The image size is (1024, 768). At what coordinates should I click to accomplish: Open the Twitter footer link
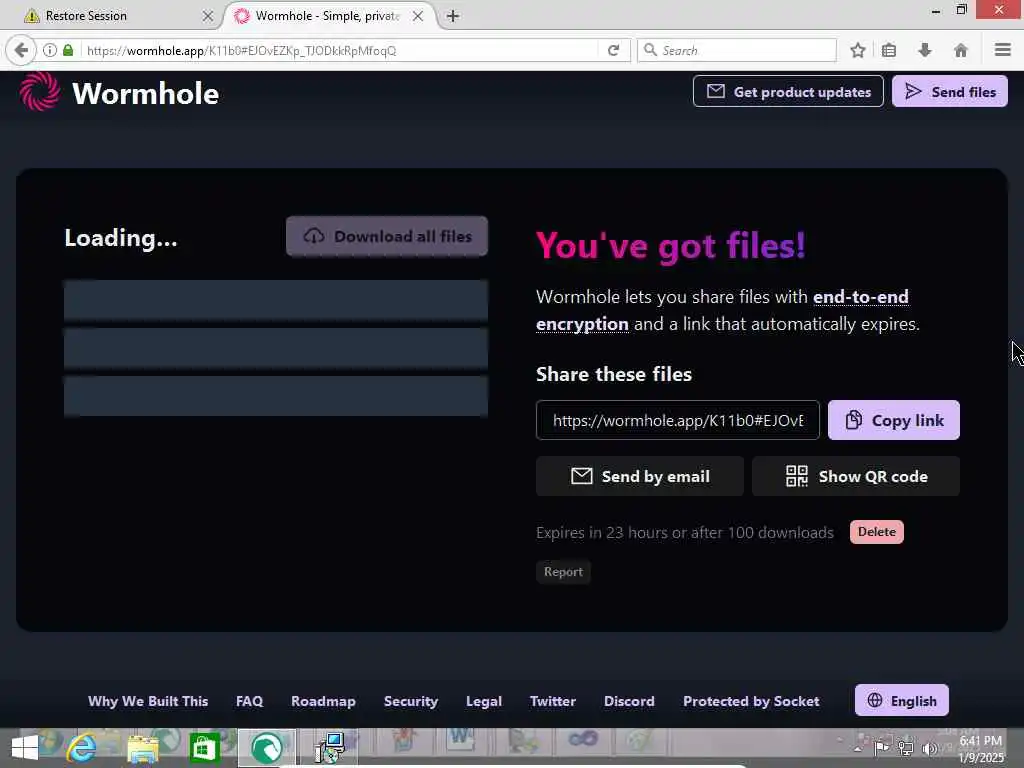(x=552, y=701)
